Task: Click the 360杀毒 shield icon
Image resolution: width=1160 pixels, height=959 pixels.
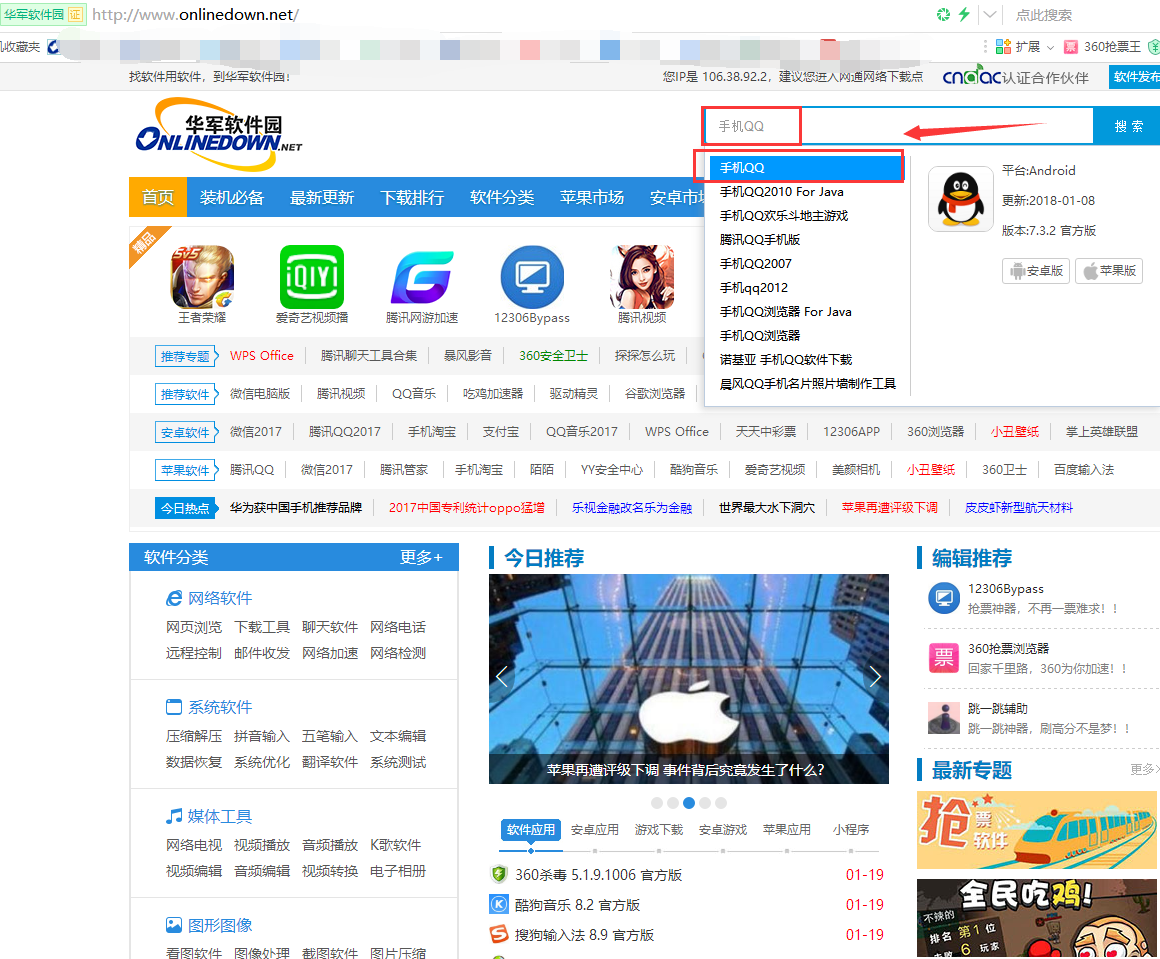Action: (499, 875)
